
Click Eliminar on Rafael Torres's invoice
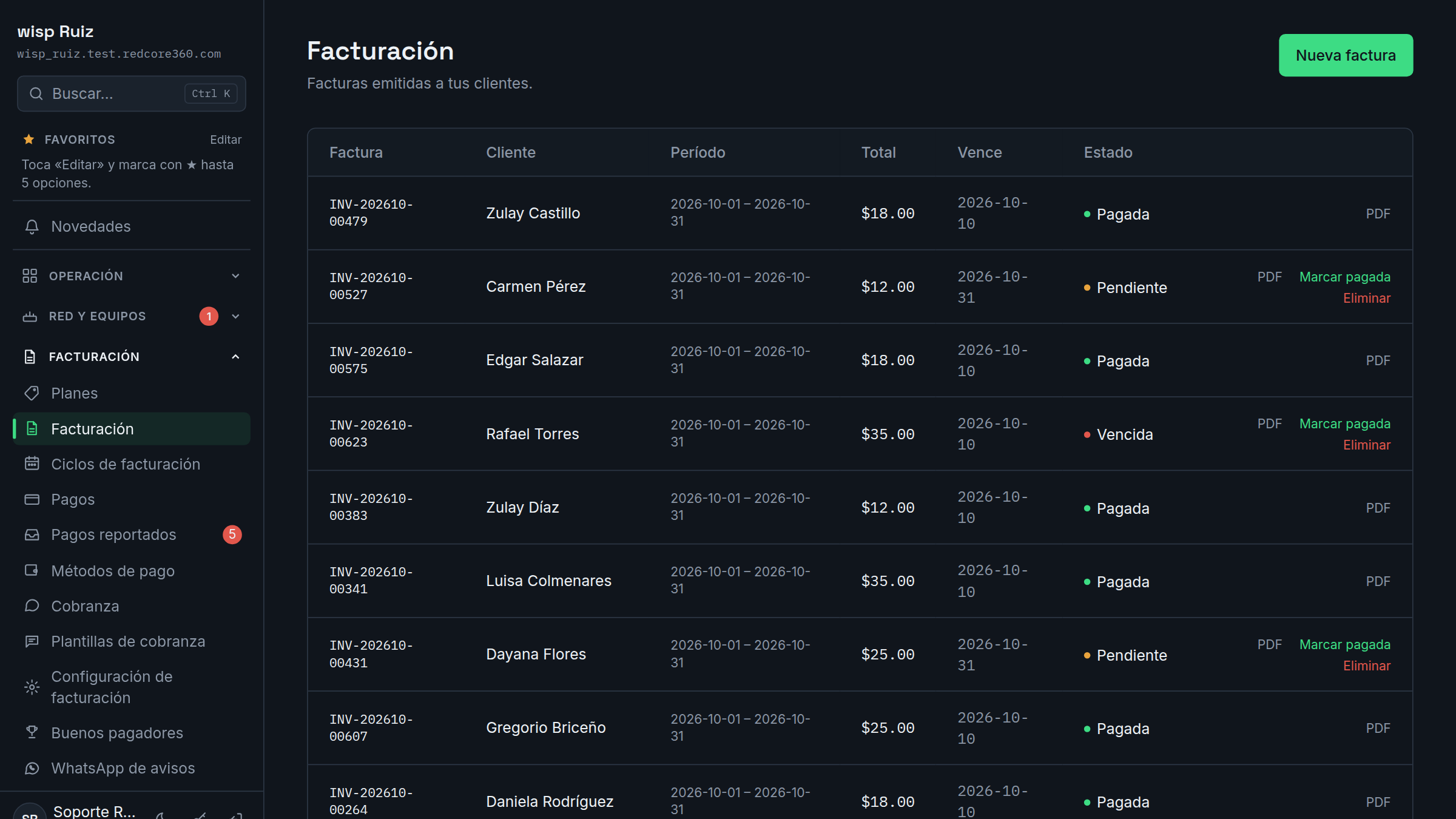pyautogui.click(x=1366, y=445)
